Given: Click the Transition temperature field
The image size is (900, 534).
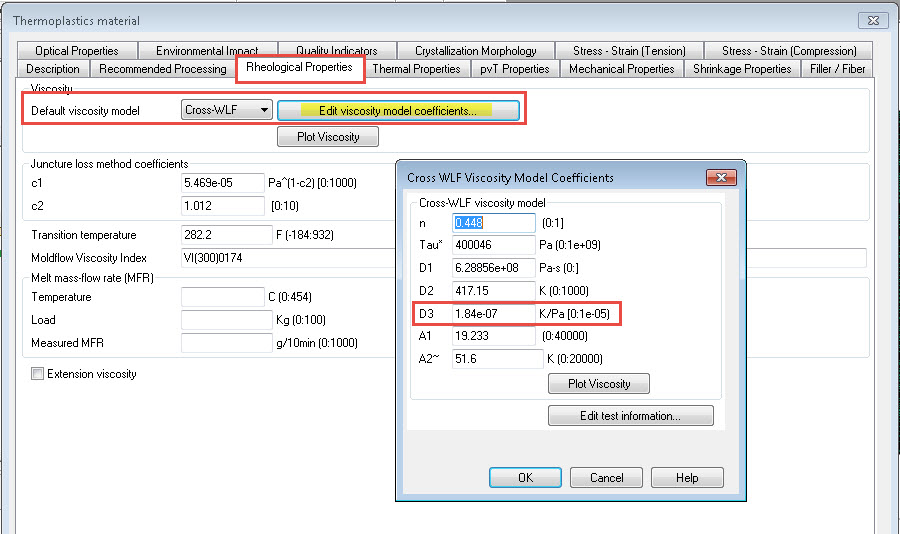Looking at the screenshot, I should [x=227, y=235].
